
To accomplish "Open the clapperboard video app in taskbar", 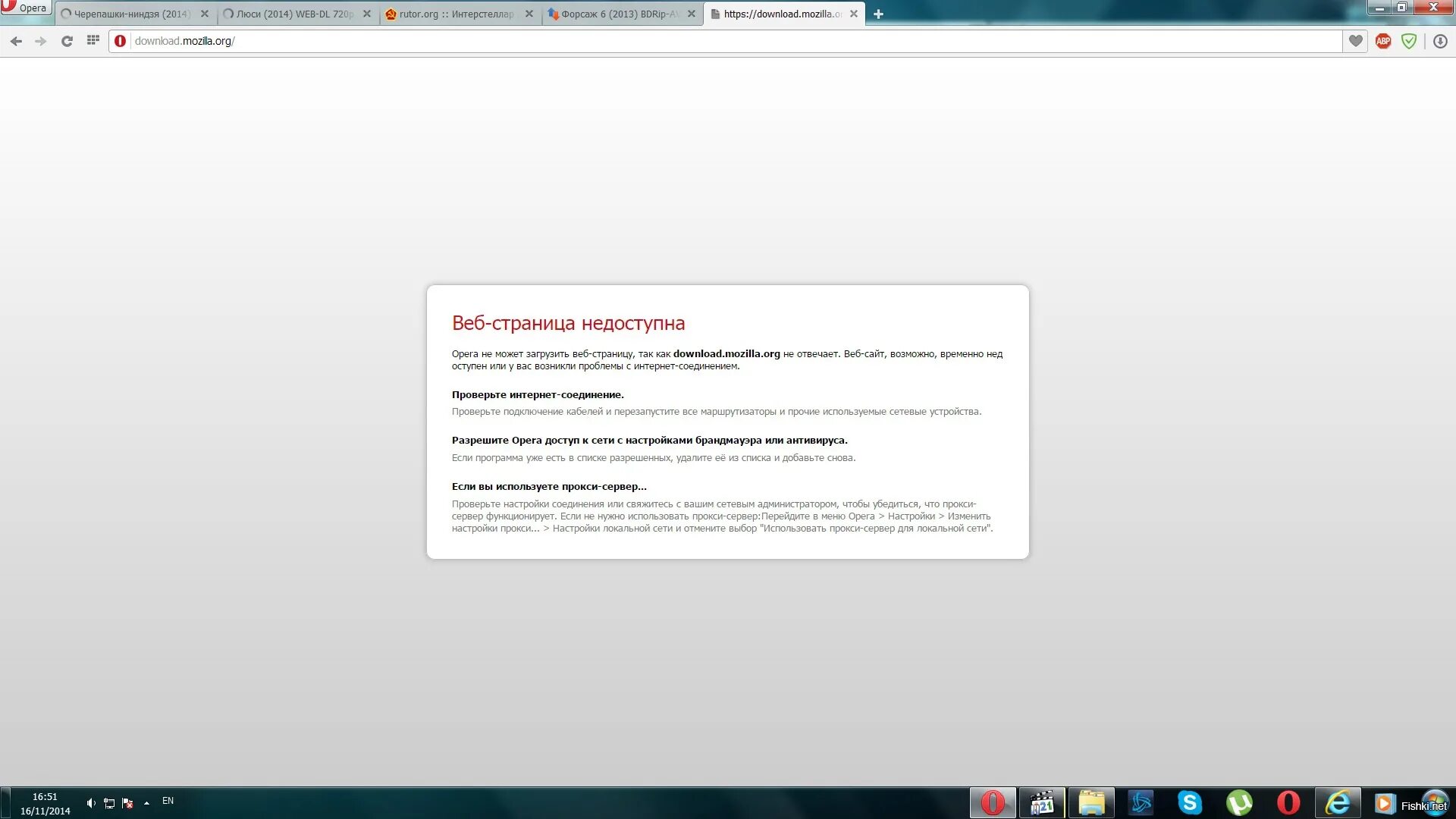I will pos(1042,802).
